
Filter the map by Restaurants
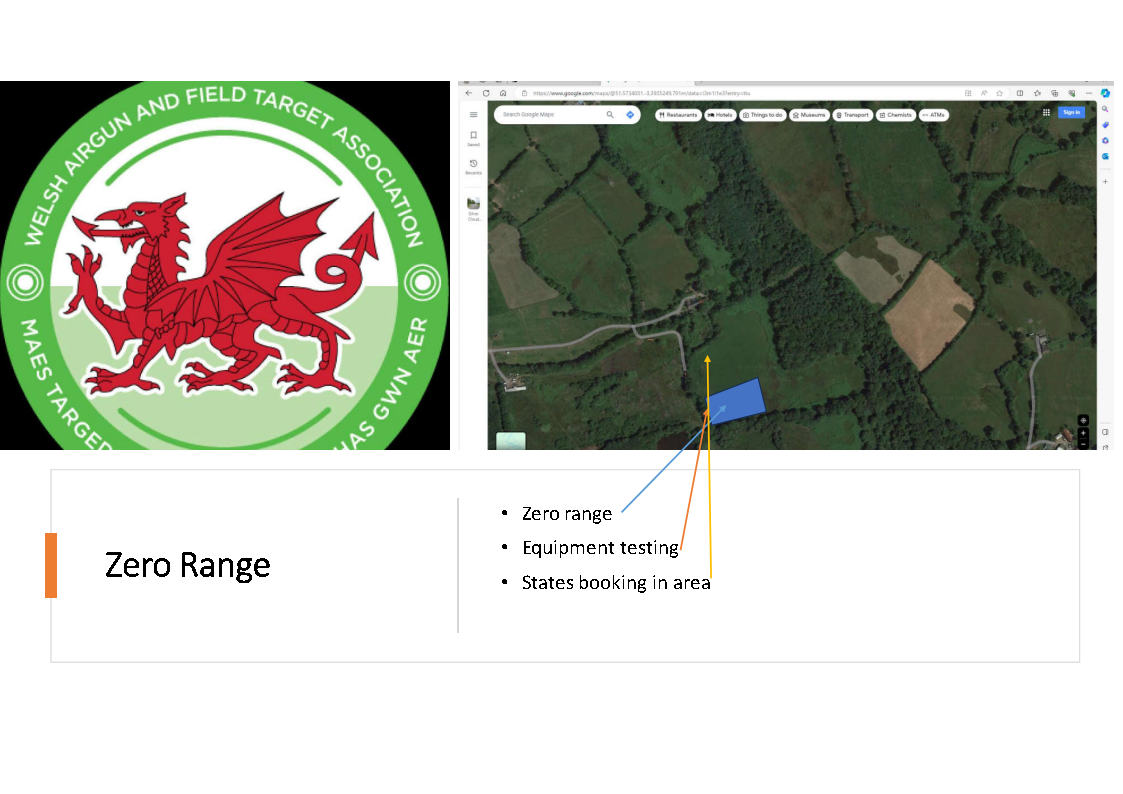tap(678, 115)
